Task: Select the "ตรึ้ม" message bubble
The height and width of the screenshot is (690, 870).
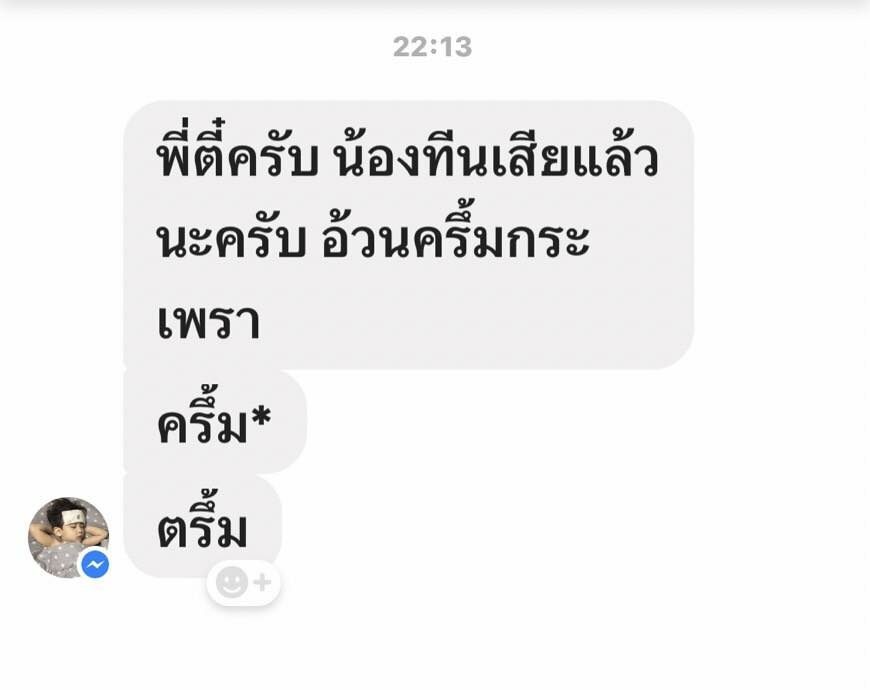Action: [203, 526]
